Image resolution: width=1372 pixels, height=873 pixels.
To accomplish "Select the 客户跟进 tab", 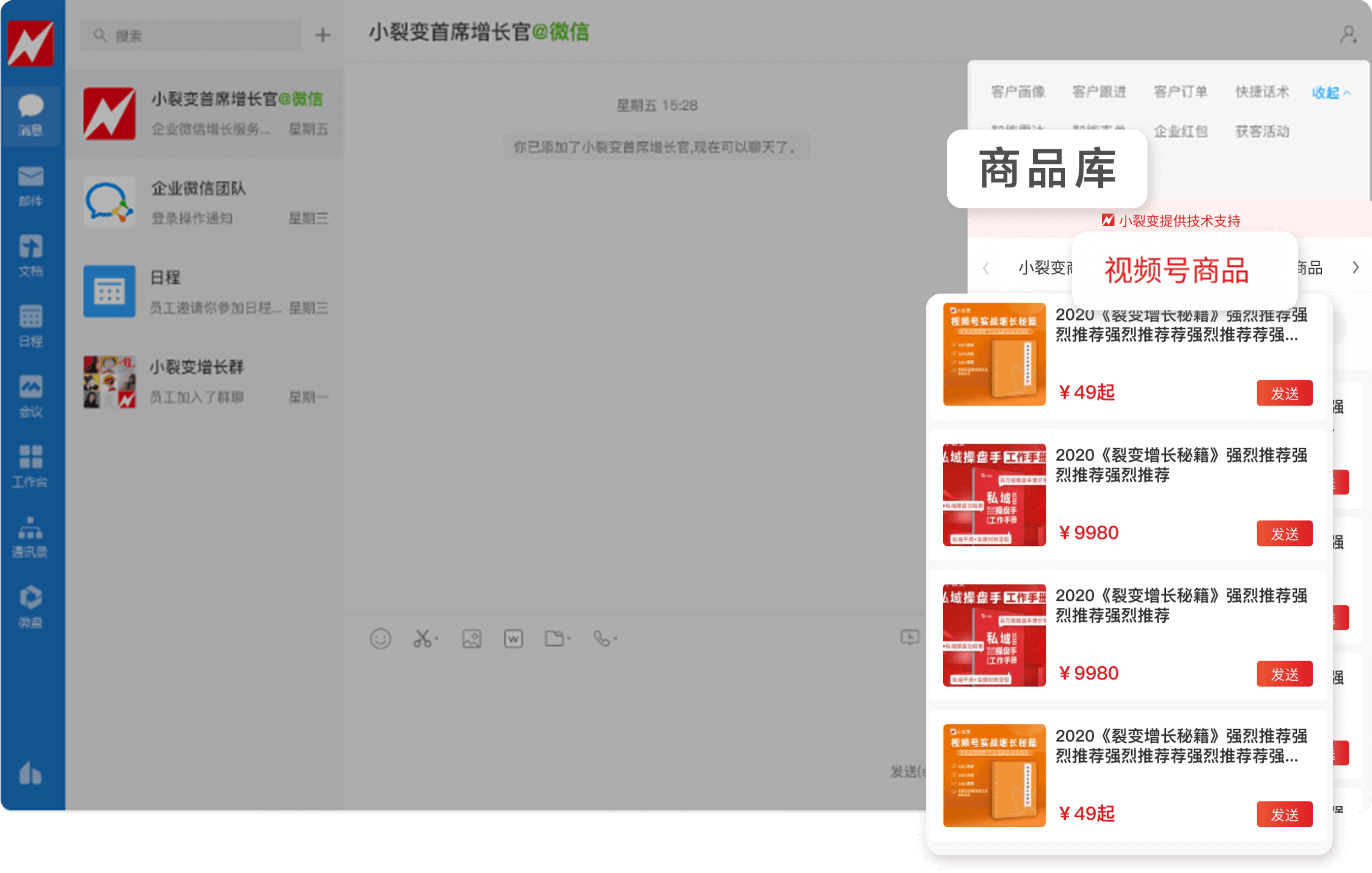I will pyautogui.click(x=1099, y=92).
